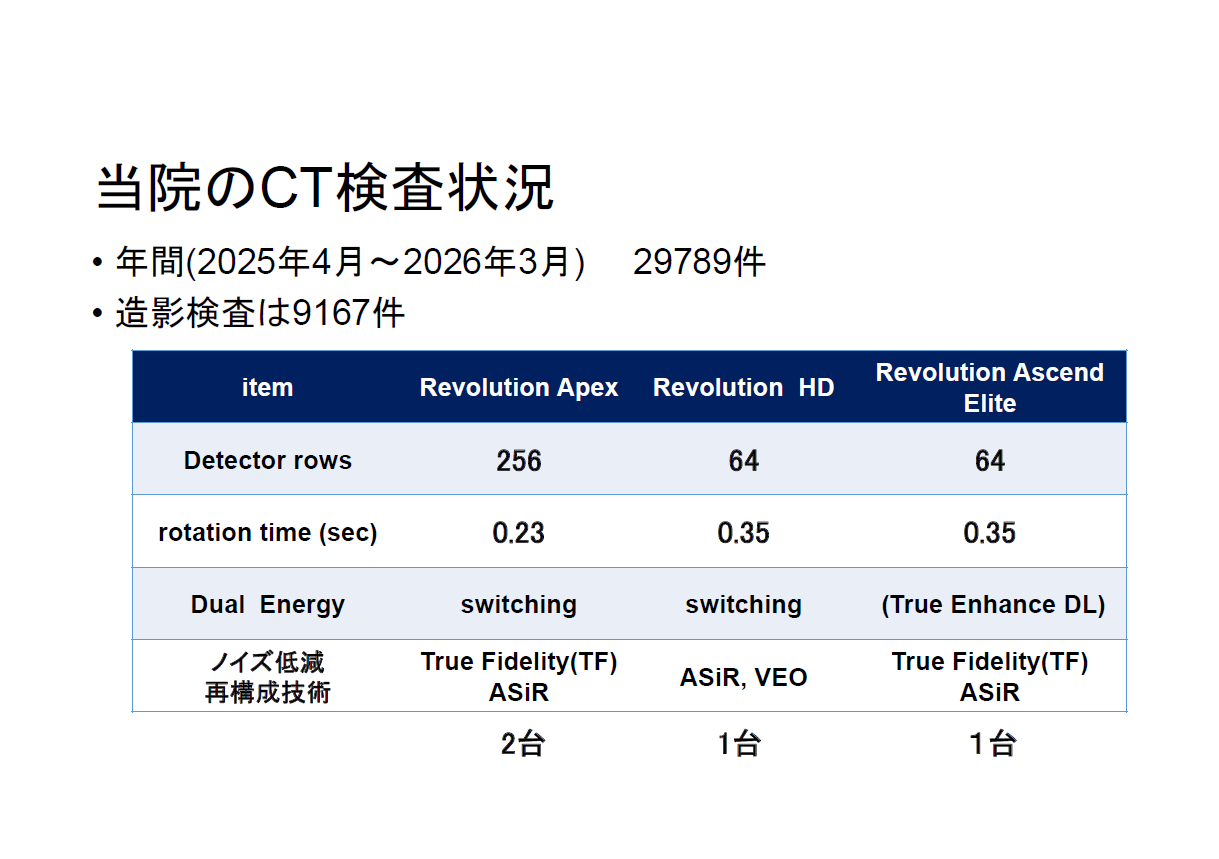The height and width of the screenshot is (859, 1219).
Task: Click the 'ASiR, VEO' cell
Action: click(743, 677)
